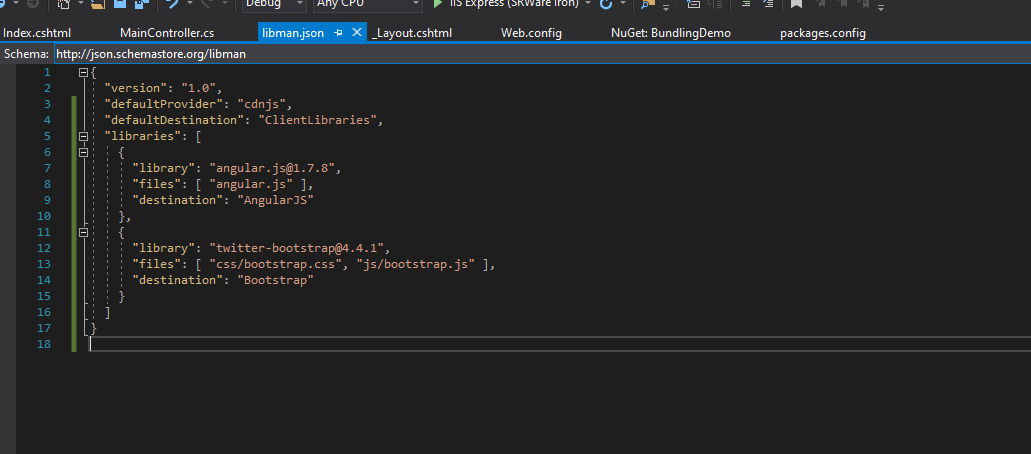Click the "AngularJS" destination value
Viewport: 1031px width, 454px height.
pyautogui.click(x=275, y=200)
